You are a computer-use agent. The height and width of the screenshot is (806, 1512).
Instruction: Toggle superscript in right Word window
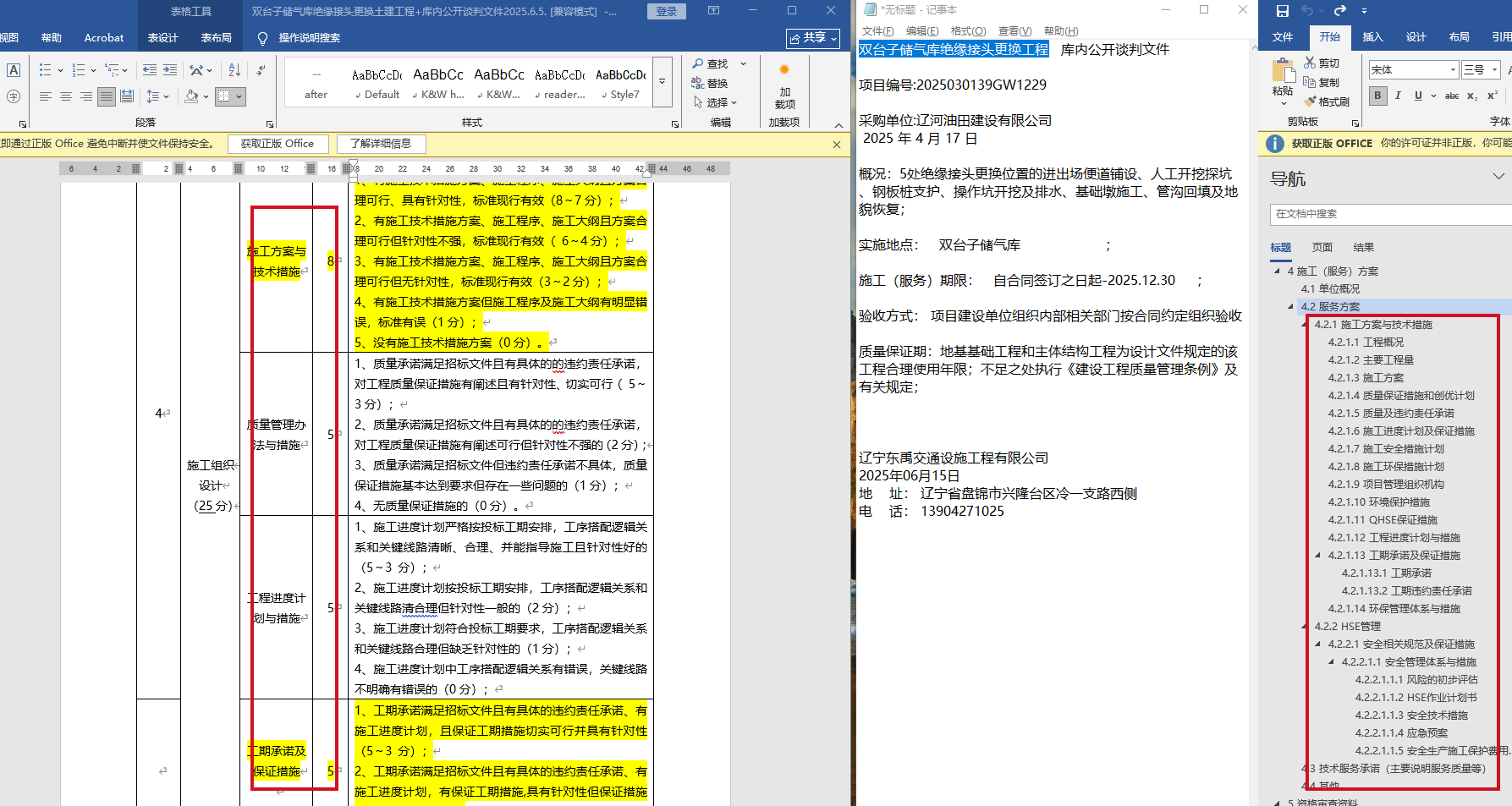pos(1493,96)
